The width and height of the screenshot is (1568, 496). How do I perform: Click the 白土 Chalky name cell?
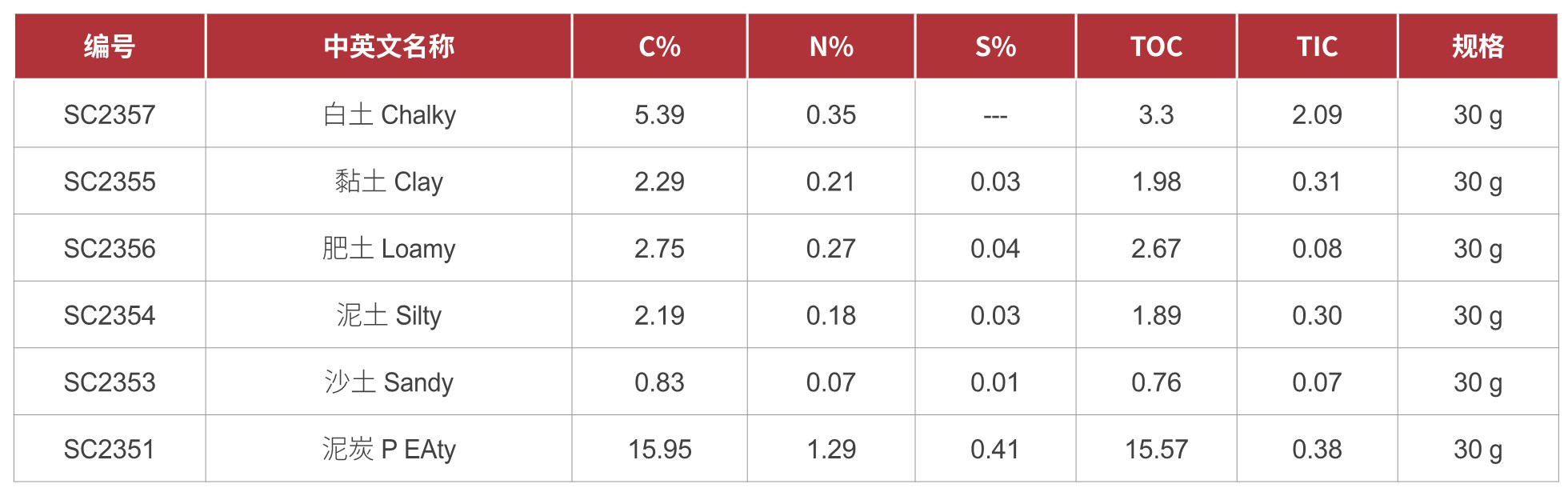coord(389,115)
